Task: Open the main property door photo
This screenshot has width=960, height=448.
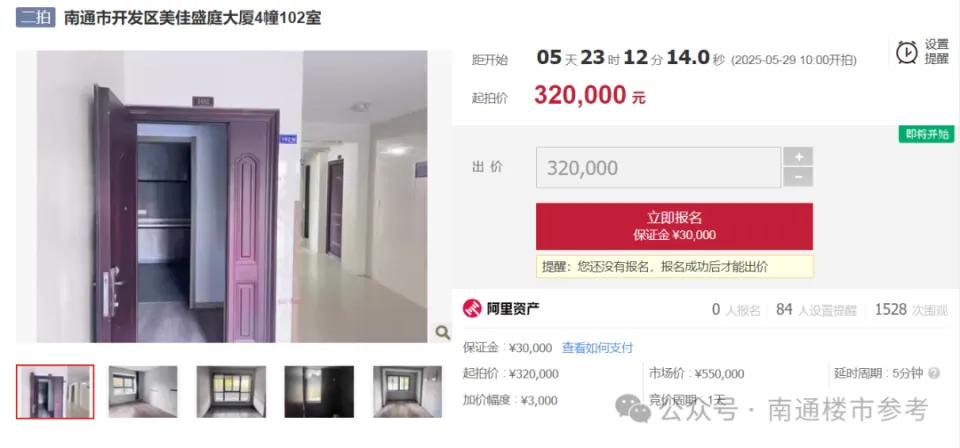Action: [232, 196]
